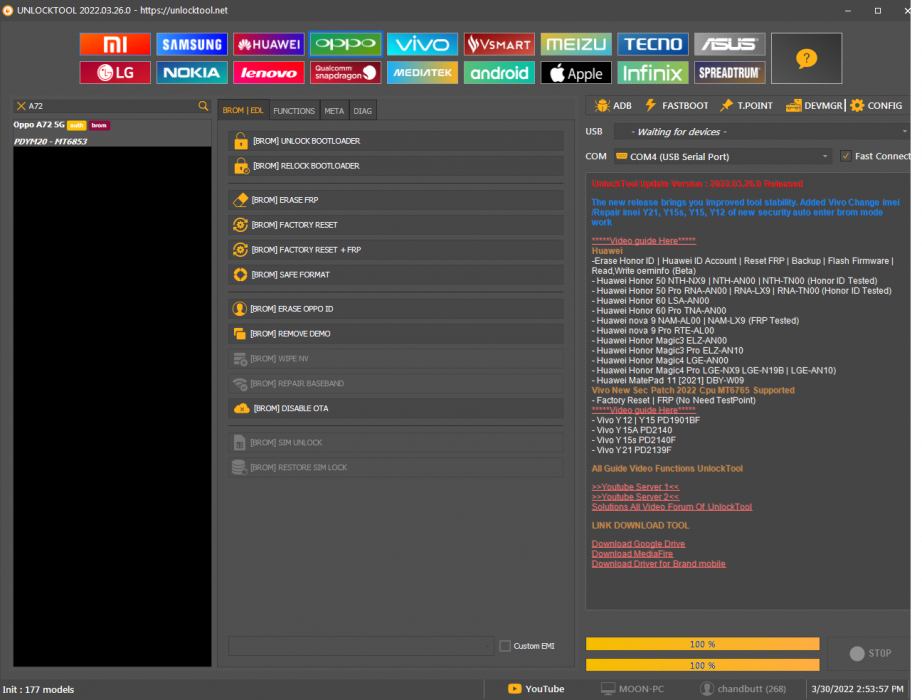Viewport: 922px width, 700px height.
Task: Open the ADB tools
Action: pyautogui.click(x=613, y=105)
